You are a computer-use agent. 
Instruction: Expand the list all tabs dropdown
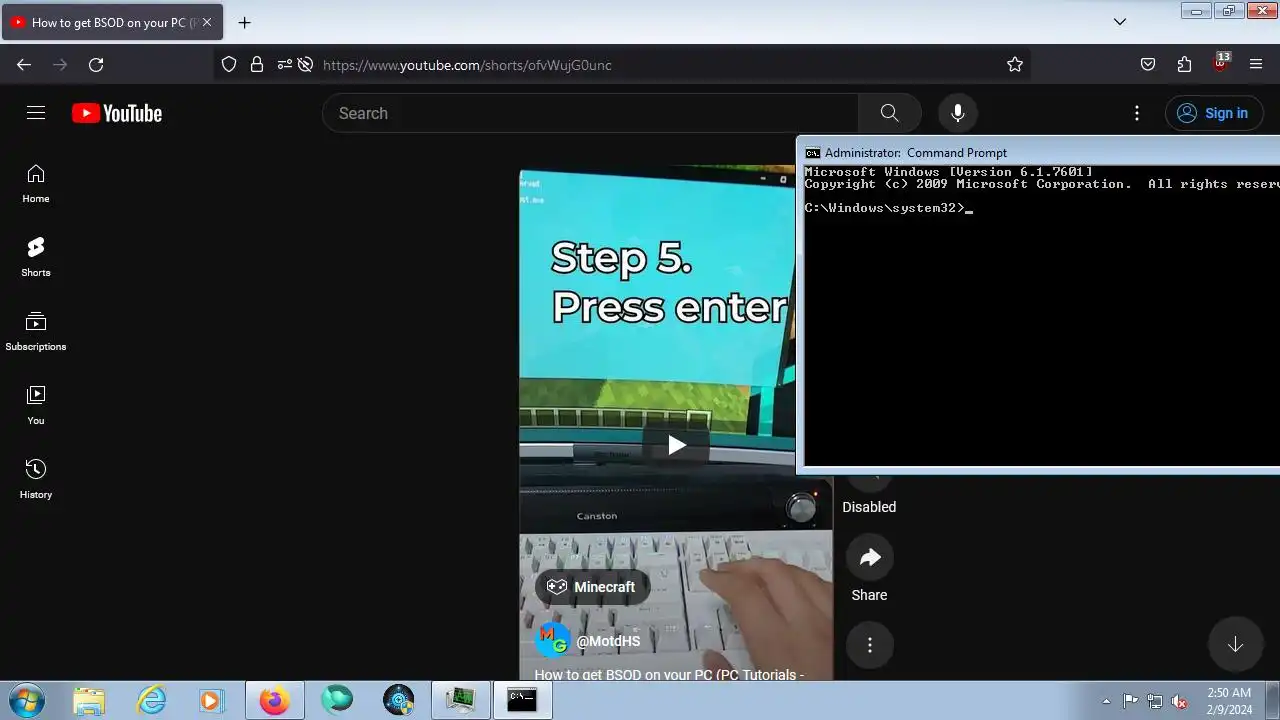(x=1120, y=22)
